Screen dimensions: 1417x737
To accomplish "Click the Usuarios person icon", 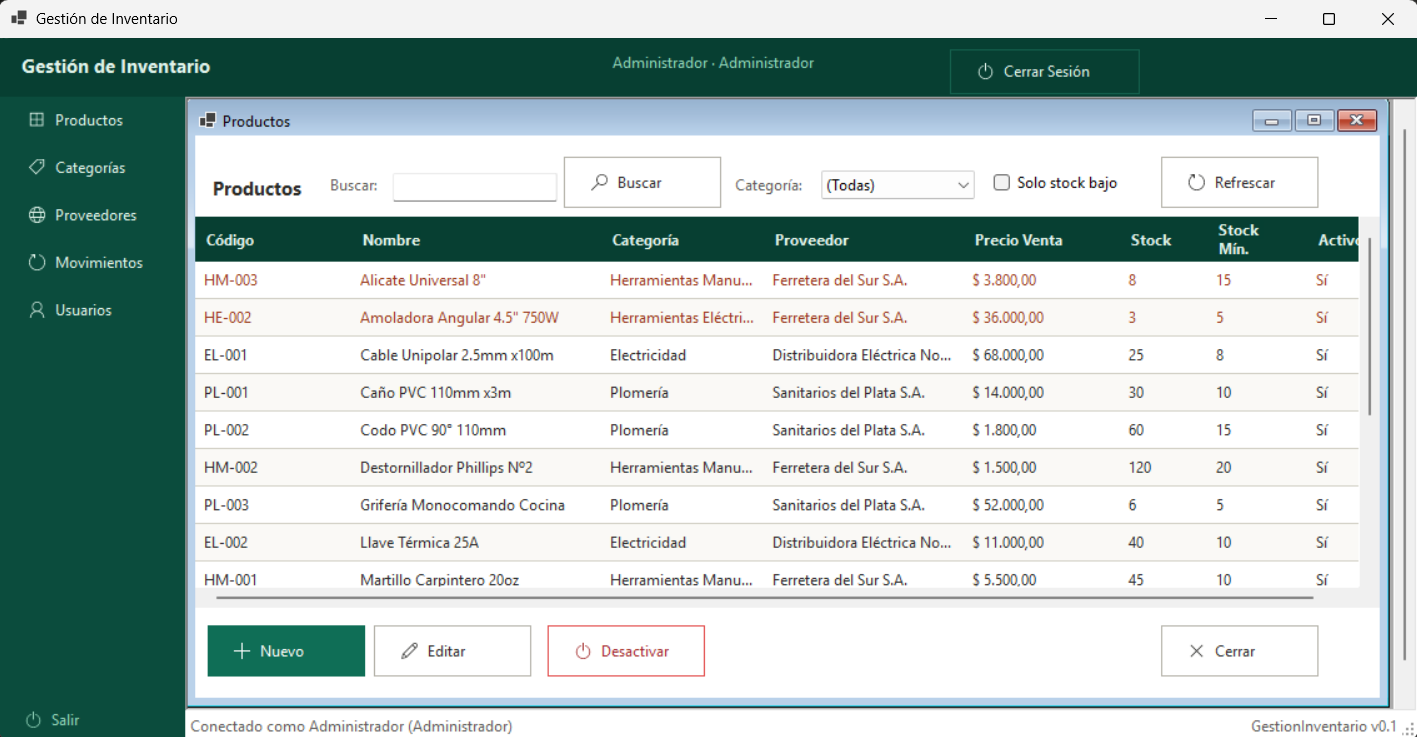I will tap(37, 310).
